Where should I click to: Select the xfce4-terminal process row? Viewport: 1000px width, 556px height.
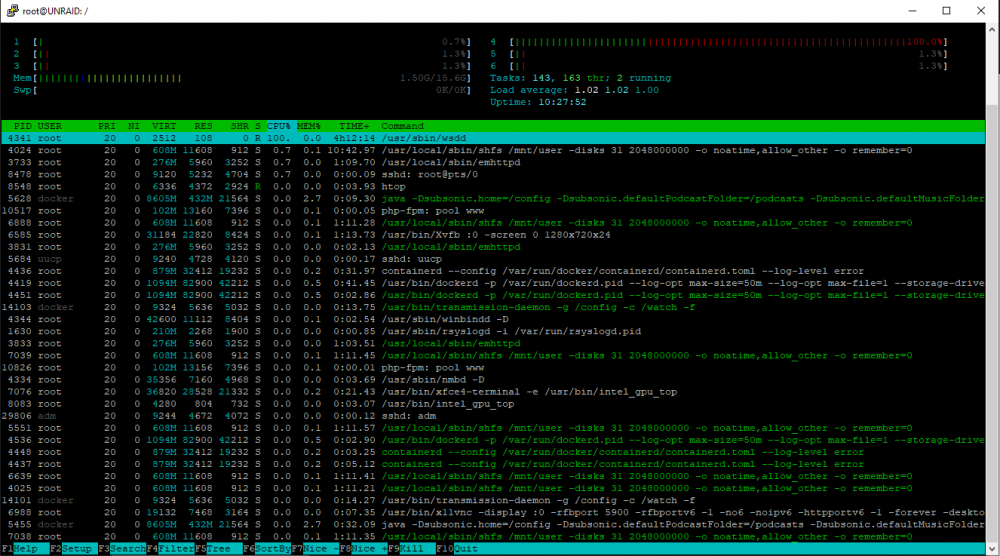coord(493,392)
